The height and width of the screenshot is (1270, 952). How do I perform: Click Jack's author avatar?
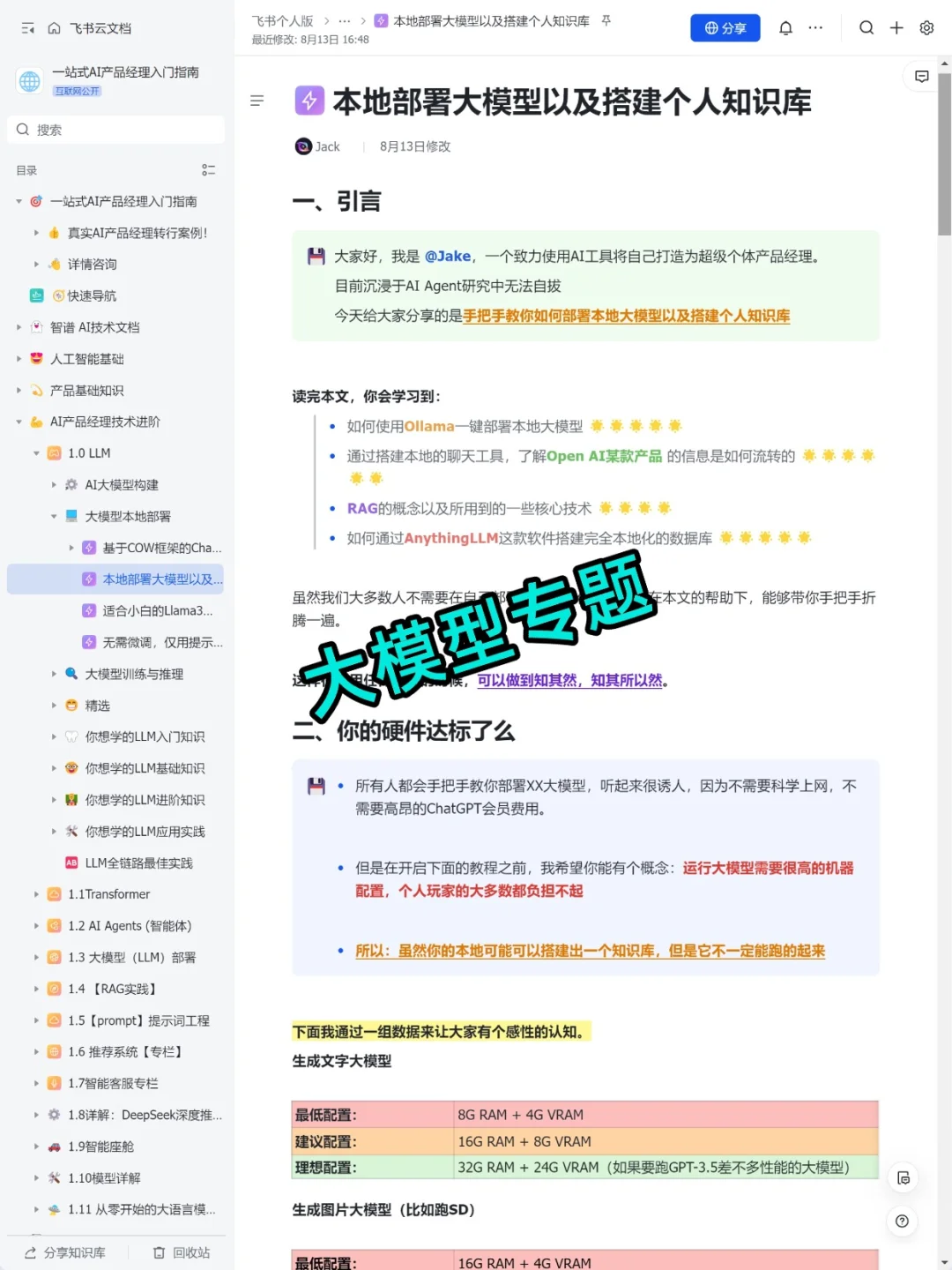[x=303, y=146]
